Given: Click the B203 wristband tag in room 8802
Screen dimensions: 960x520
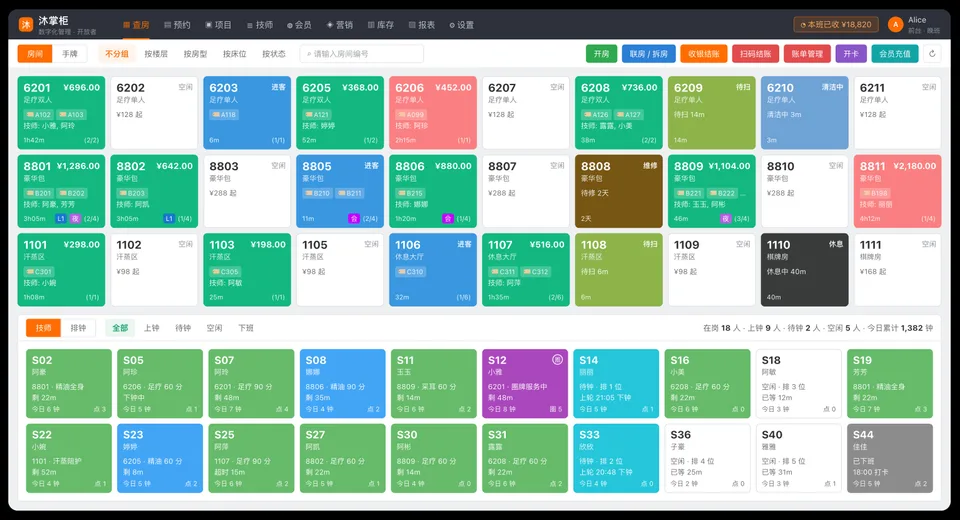Looking at the screenshot, I should click(x=132, y=193).
